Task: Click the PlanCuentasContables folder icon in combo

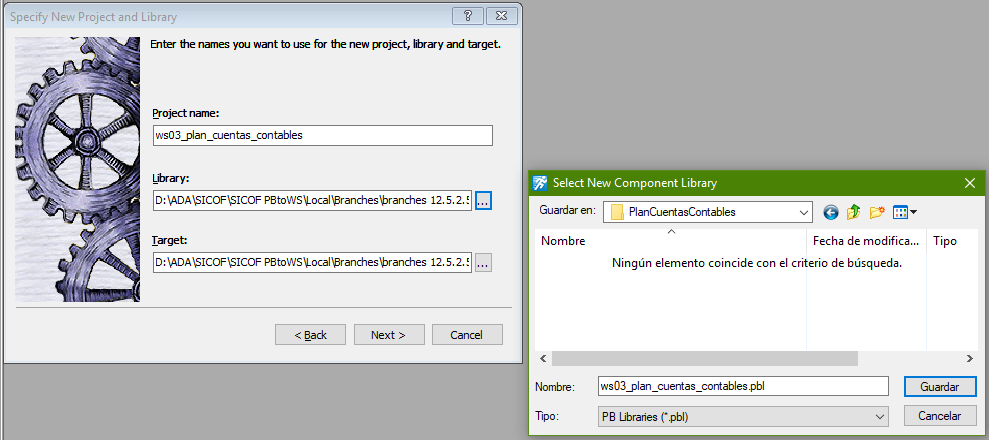Action: 617,212
